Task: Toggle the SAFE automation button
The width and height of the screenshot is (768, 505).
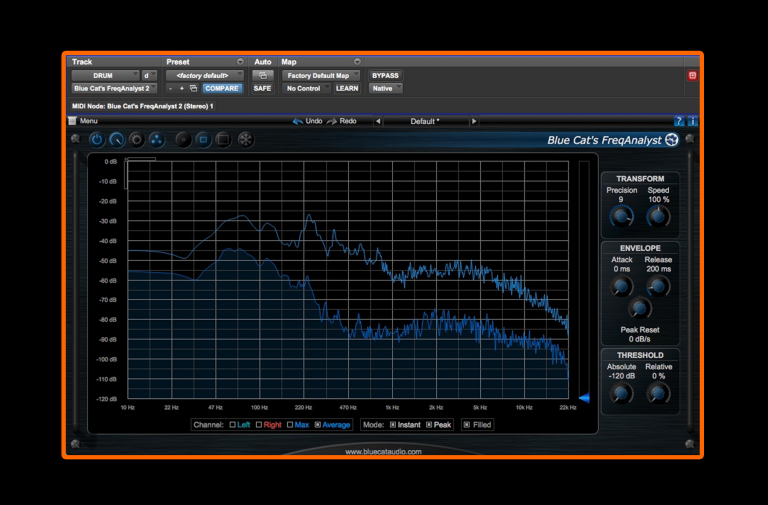Action: point(263,89)
